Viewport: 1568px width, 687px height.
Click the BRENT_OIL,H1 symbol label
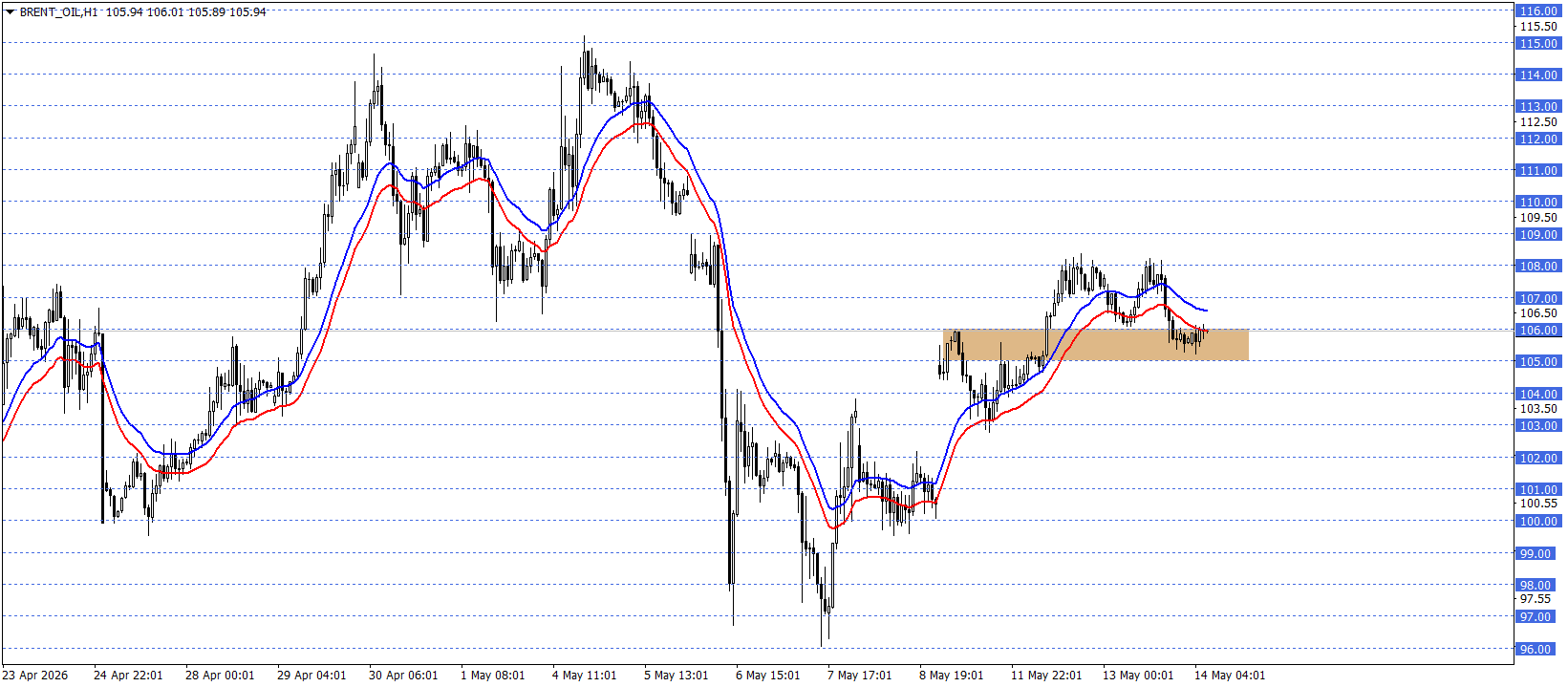point(59,12)
